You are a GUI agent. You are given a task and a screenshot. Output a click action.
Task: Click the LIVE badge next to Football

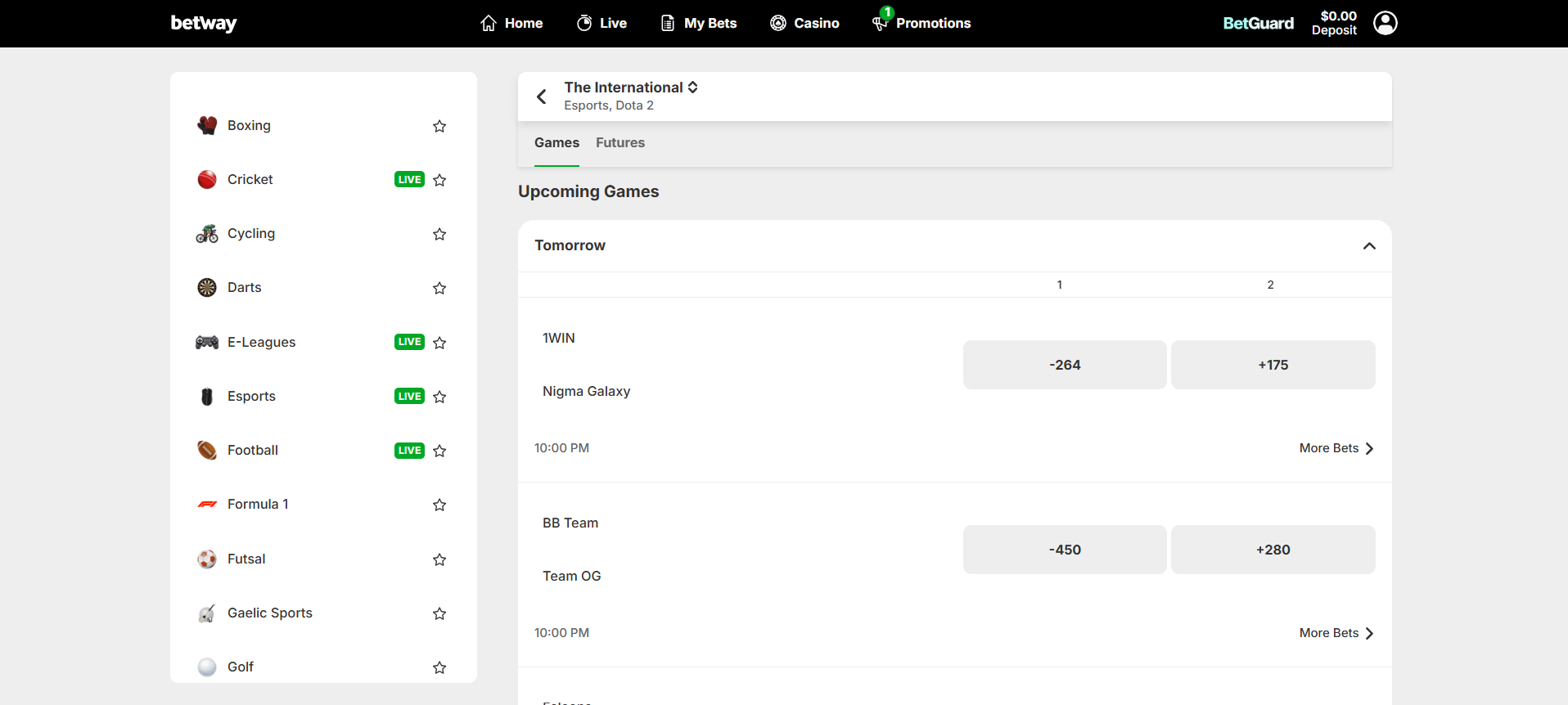tap(409, 450)
